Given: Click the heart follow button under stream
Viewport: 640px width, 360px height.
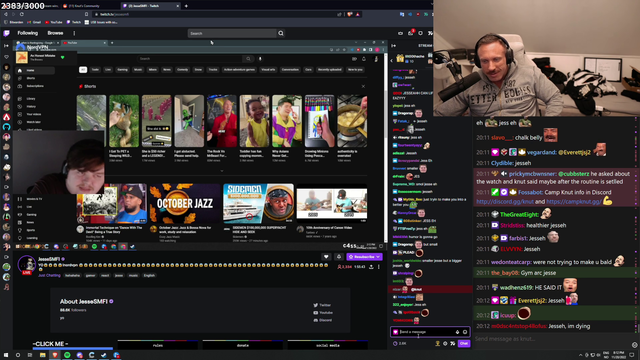Looking at the screenshot, I should point(326,257).
